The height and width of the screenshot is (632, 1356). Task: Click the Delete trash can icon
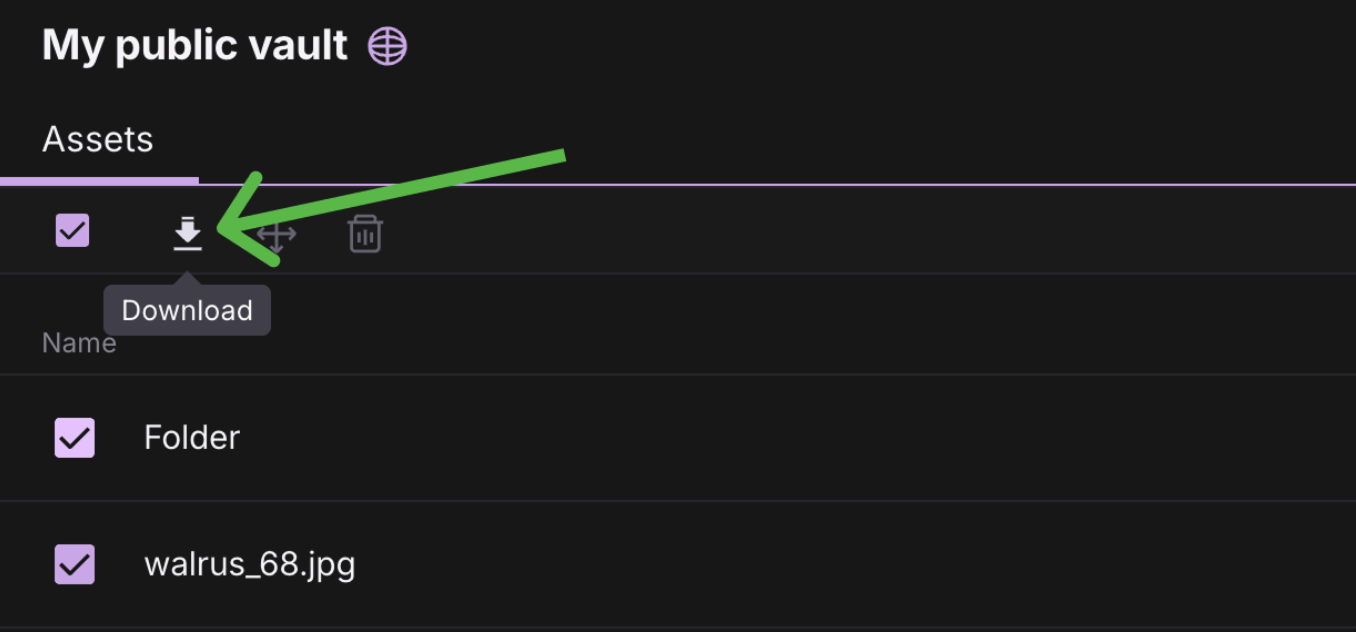[365, 234]
